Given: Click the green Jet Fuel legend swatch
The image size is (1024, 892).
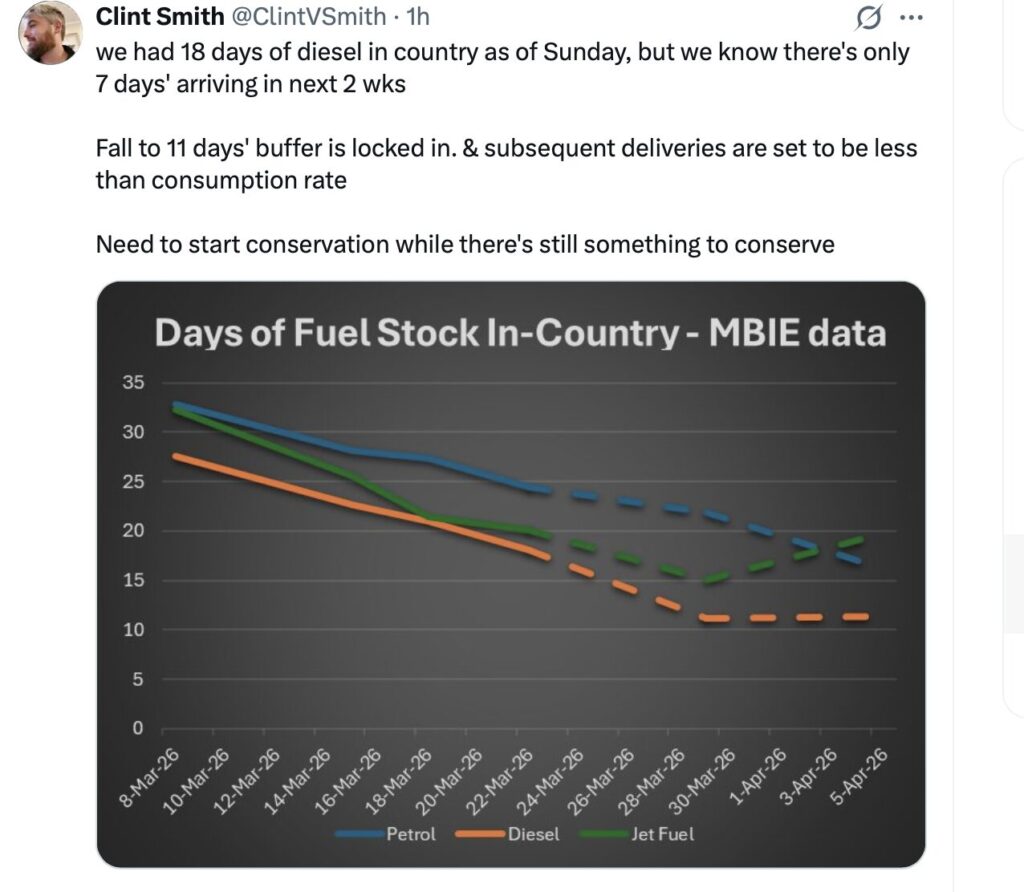Looking at the screenshot, I should 600,833.
